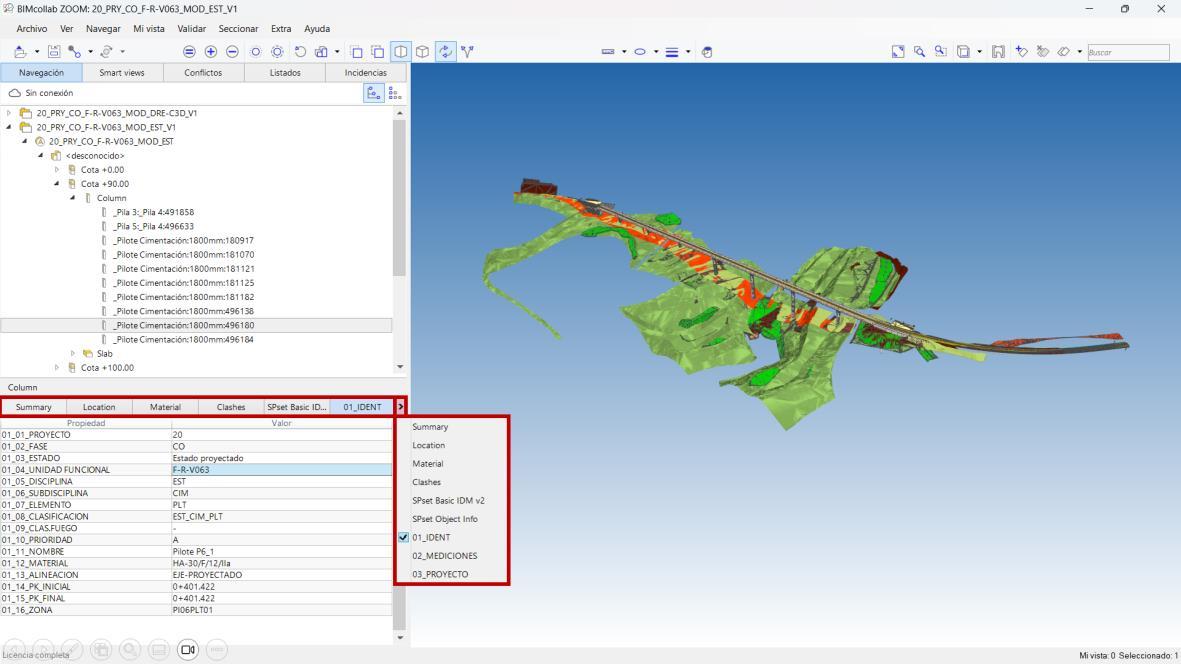Switch to the Conflictos tab
Screen dimensions: 1181x664
[x=203, y=73]
